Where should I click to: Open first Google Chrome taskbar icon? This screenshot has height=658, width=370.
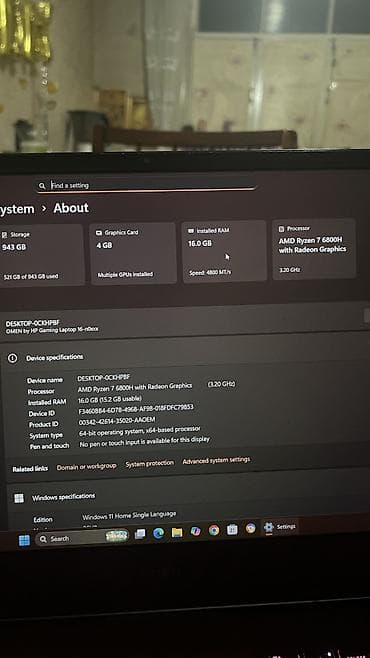coord(214,530)
